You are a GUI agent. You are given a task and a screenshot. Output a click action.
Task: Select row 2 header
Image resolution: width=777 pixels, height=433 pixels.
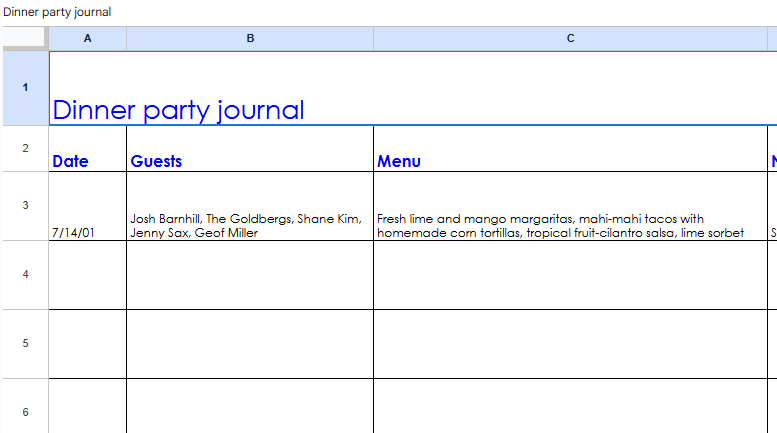24,148
